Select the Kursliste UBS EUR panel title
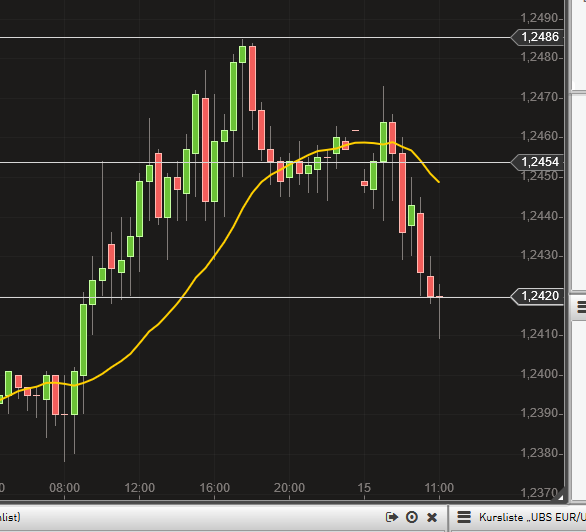586x532 pixels. coord(532,517)
